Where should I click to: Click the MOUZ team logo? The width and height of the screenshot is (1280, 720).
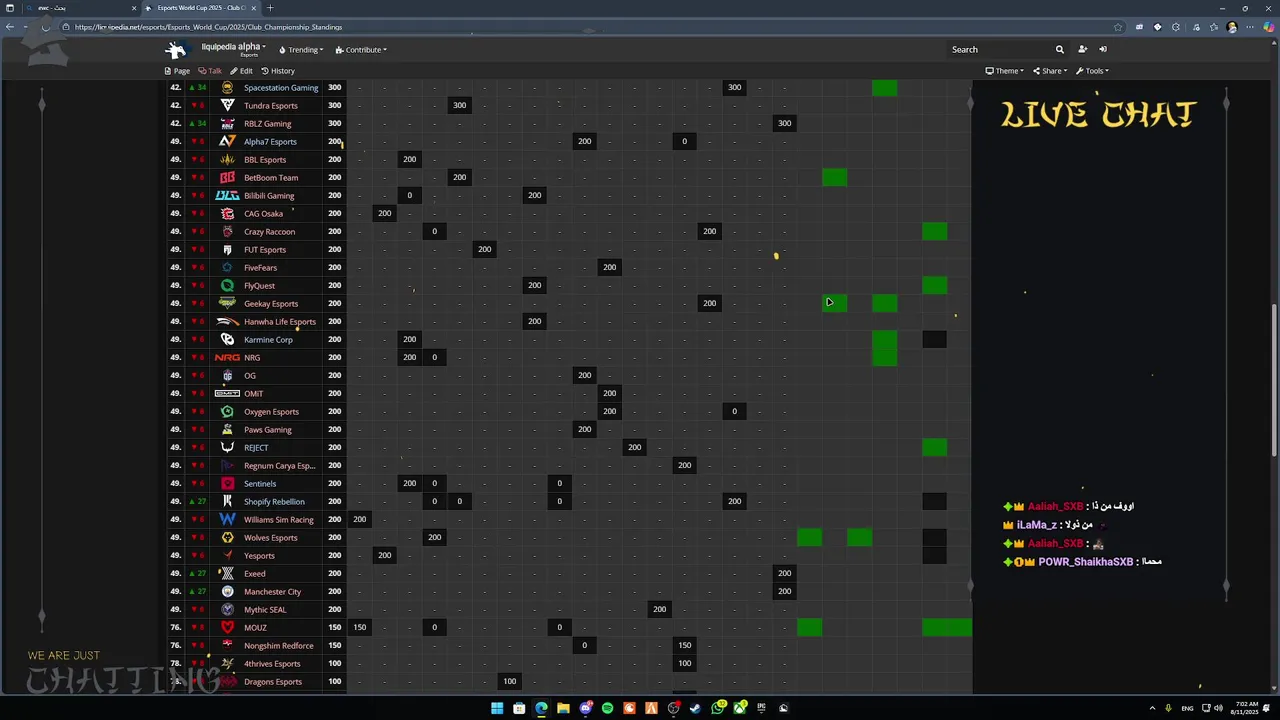pos(227,627)
